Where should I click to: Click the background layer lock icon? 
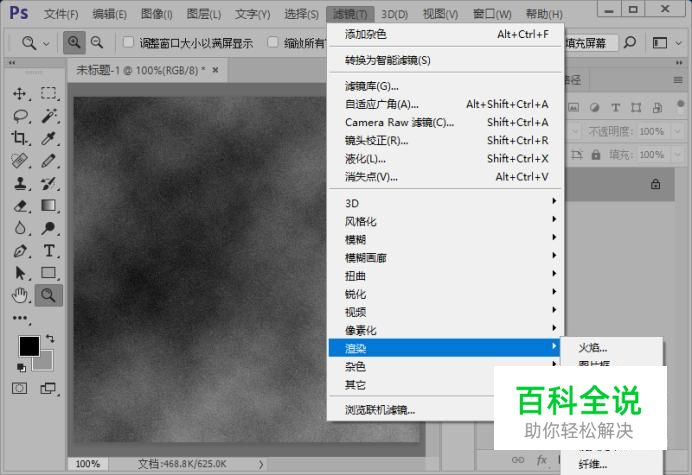click(656, 184)
